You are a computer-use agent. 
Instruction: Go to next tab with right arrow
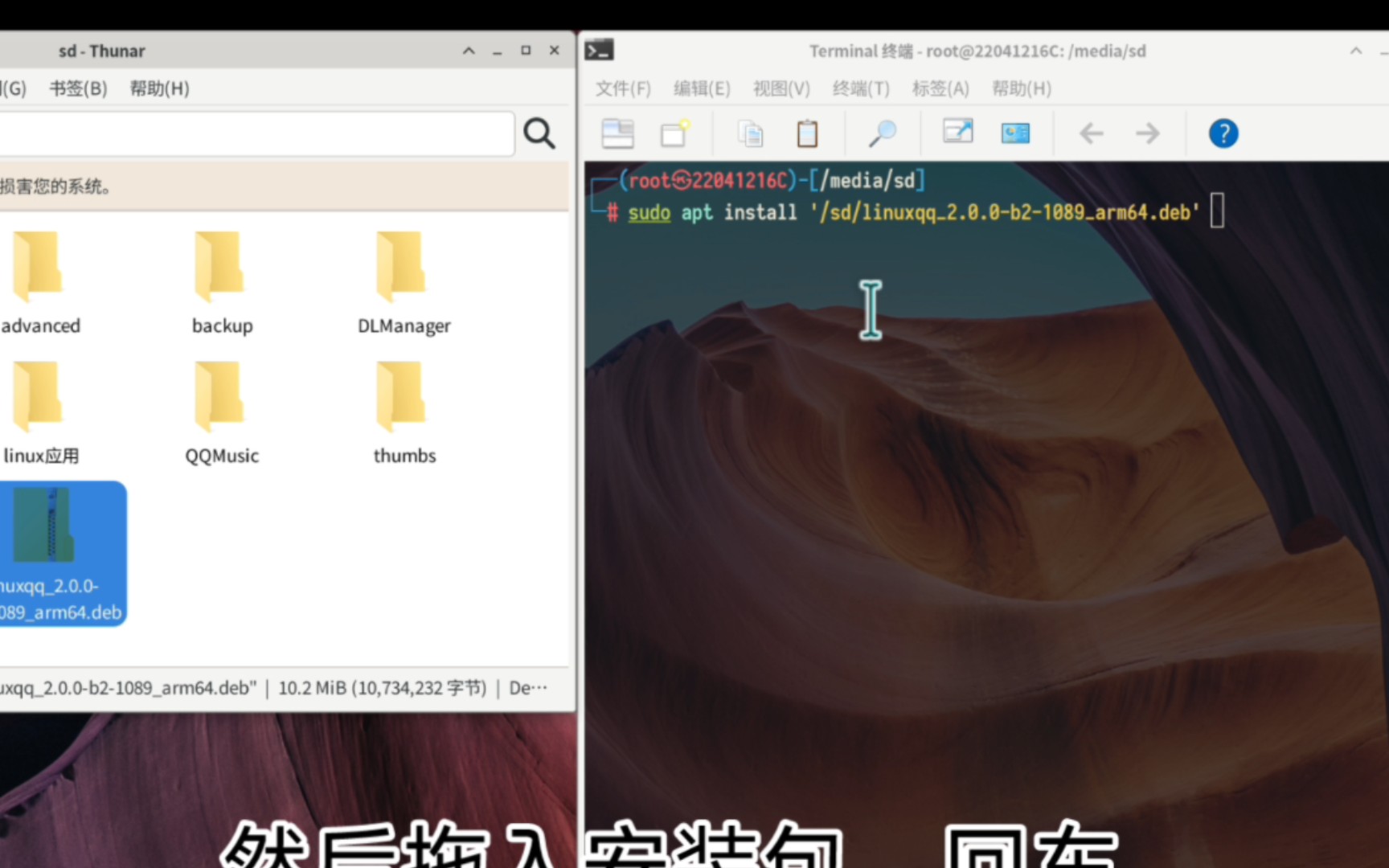(x=1148, y=133)
